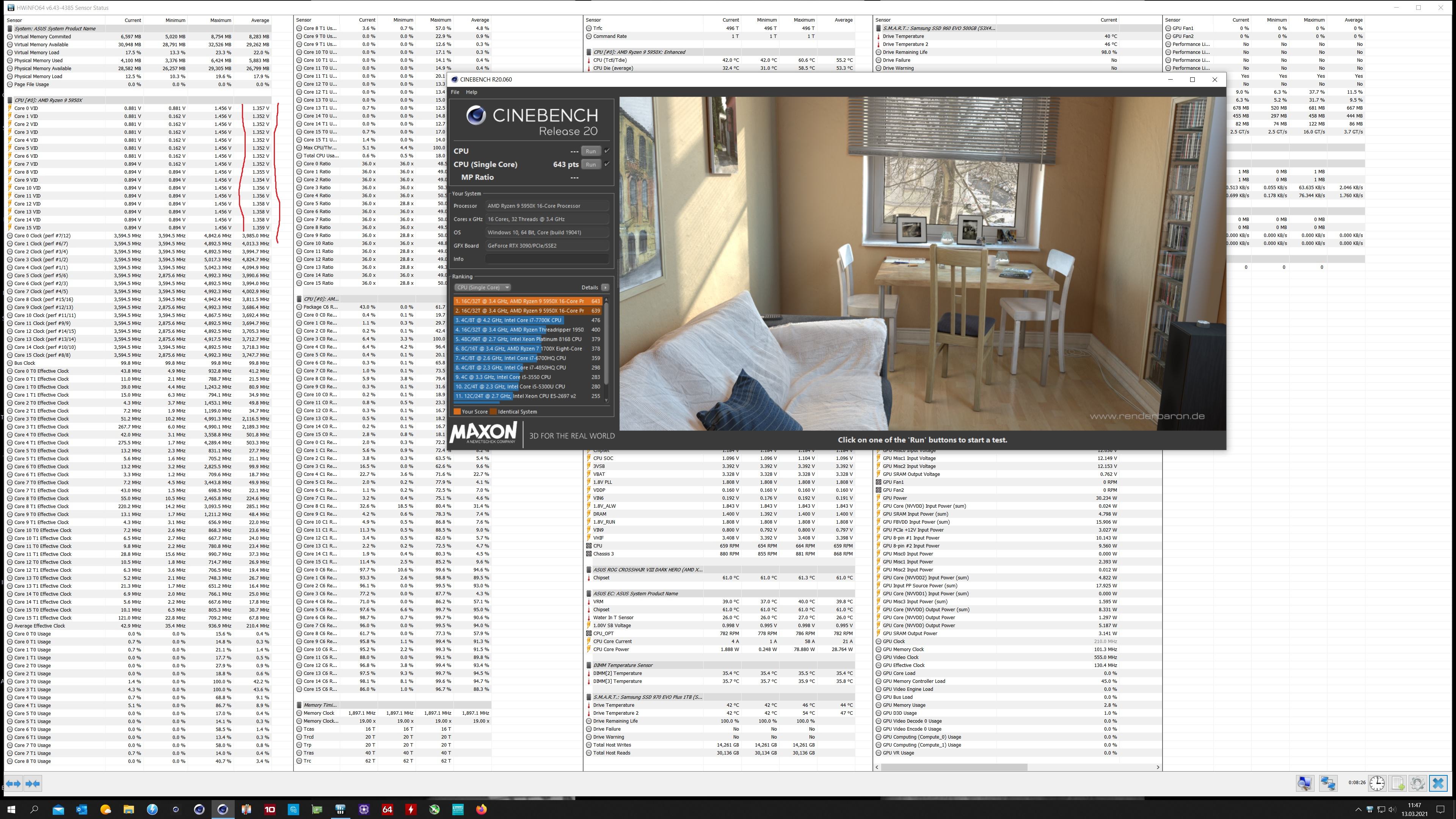The image size is (1456, 819).
Task: Show hidden system tray icons
Action: point(1359,810)
